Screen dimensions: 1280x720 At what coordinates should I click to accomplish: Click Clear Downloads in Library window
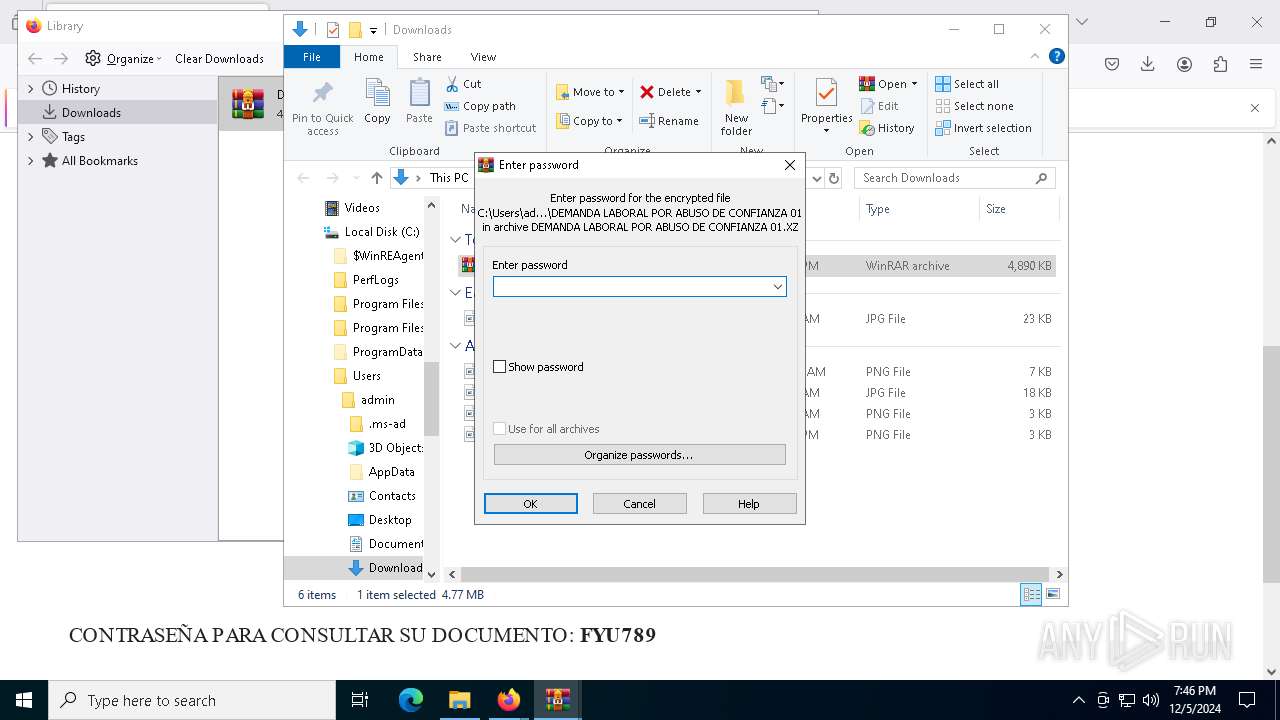click(219, 59)
